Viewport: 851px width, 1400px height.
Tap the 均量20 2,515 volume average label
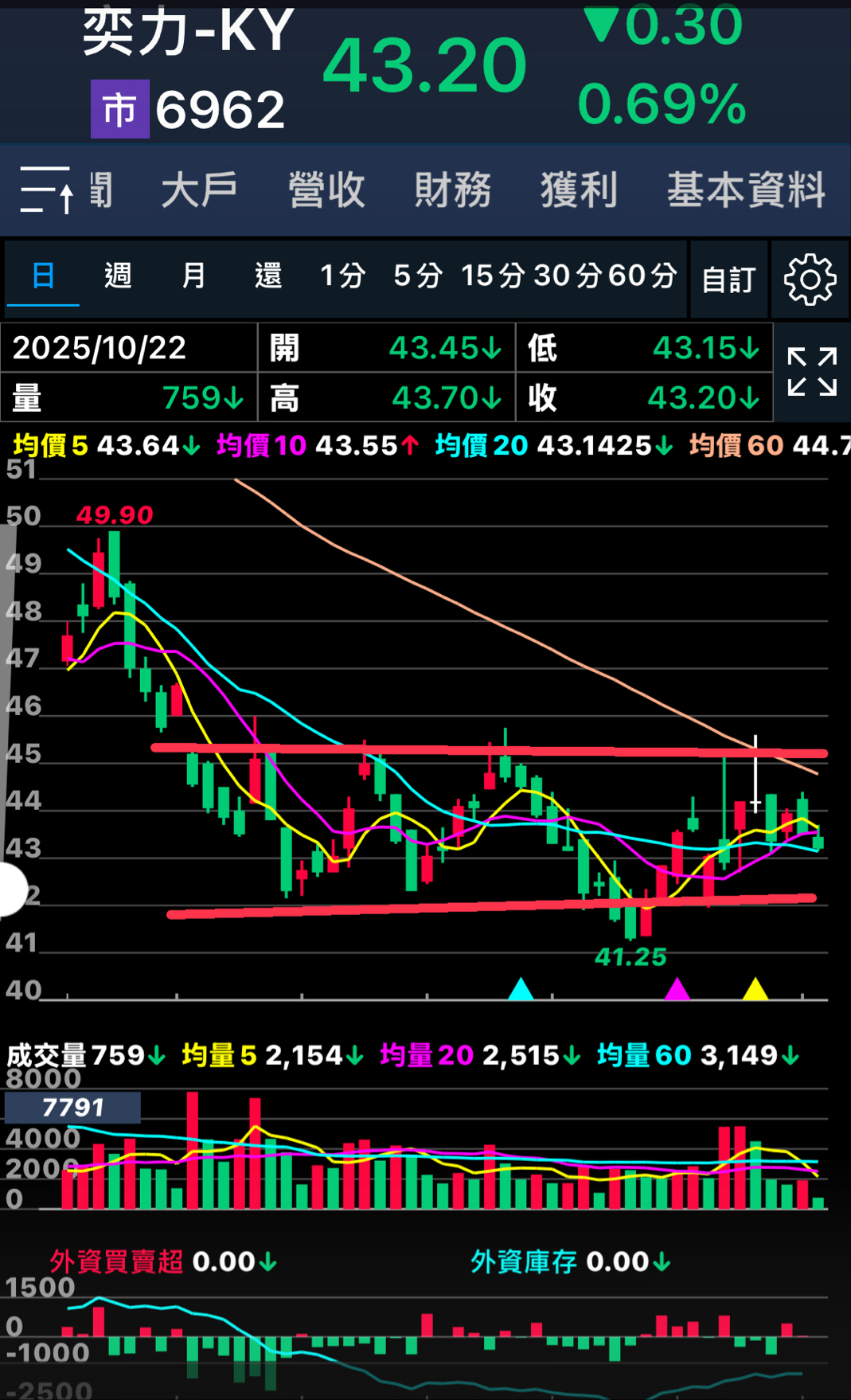(480, 1055)
